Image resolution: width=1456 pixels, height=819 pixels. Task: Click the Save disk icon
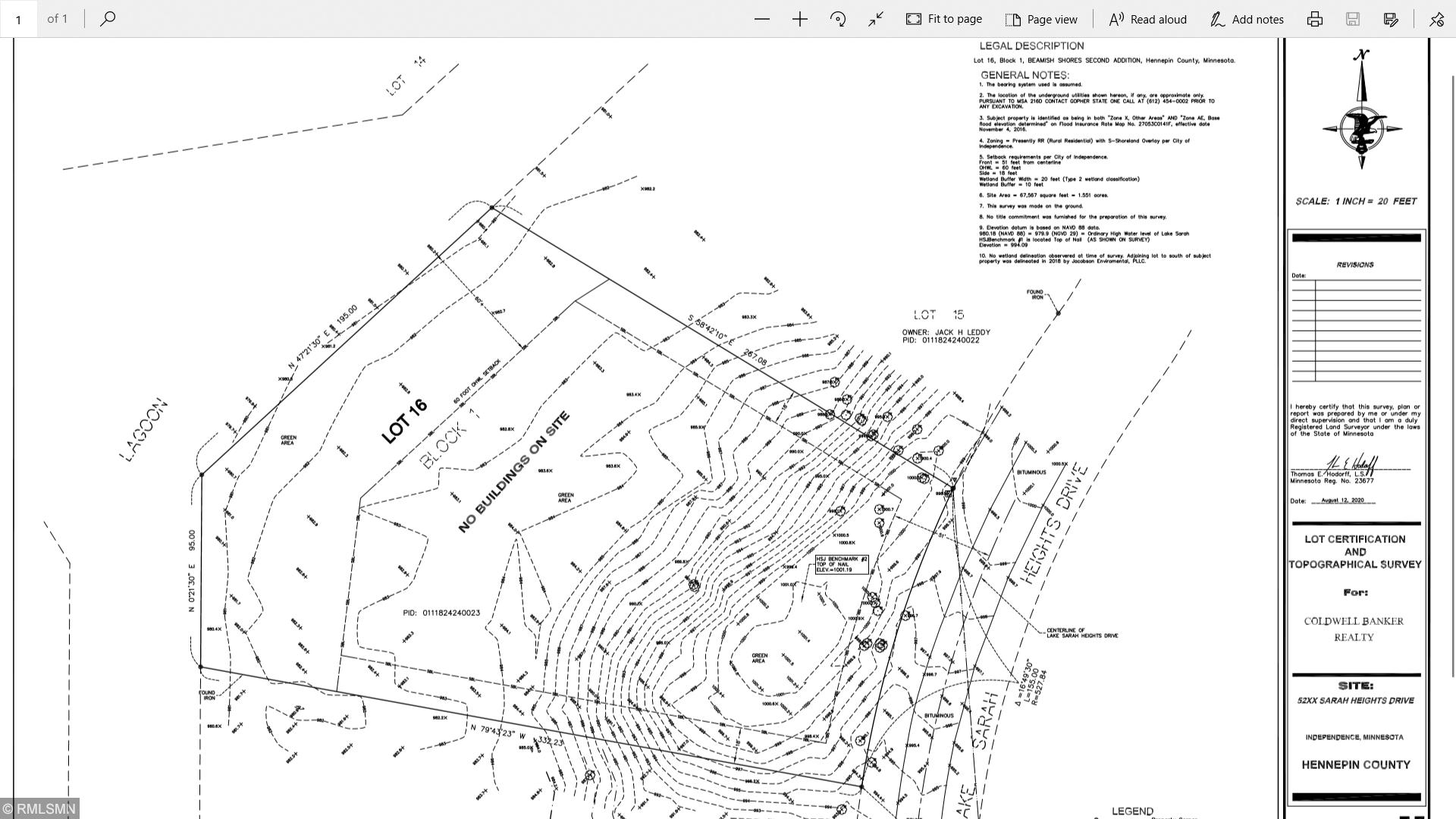(1353, 19)
